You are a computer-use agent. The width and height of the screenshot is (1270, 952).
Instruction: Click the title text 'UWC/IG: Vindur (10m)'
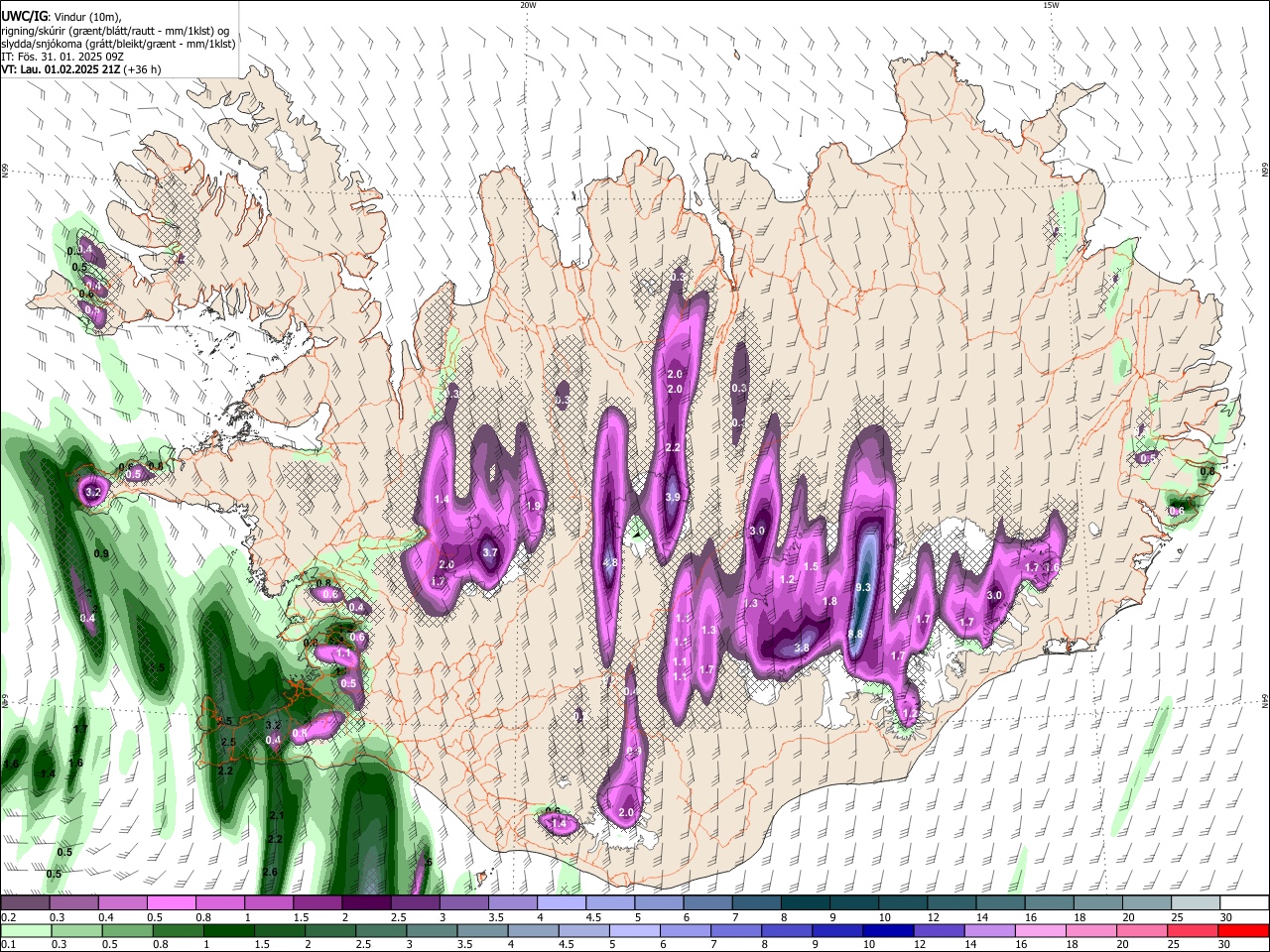61,17
